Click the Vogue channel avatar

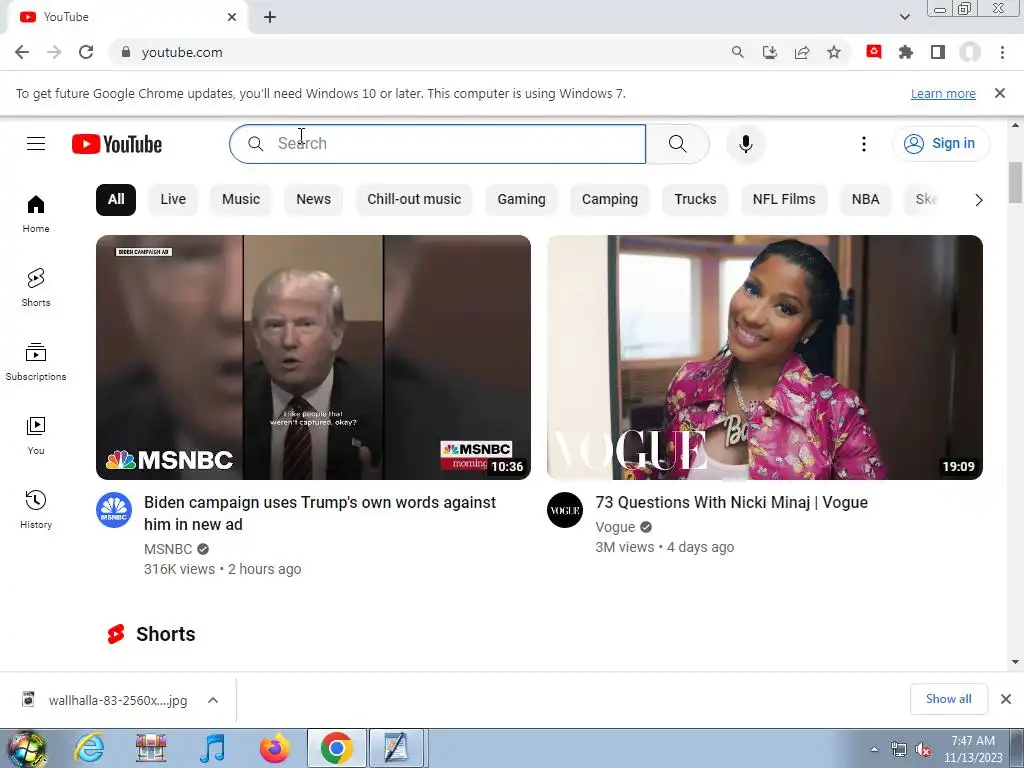point(565,510)
